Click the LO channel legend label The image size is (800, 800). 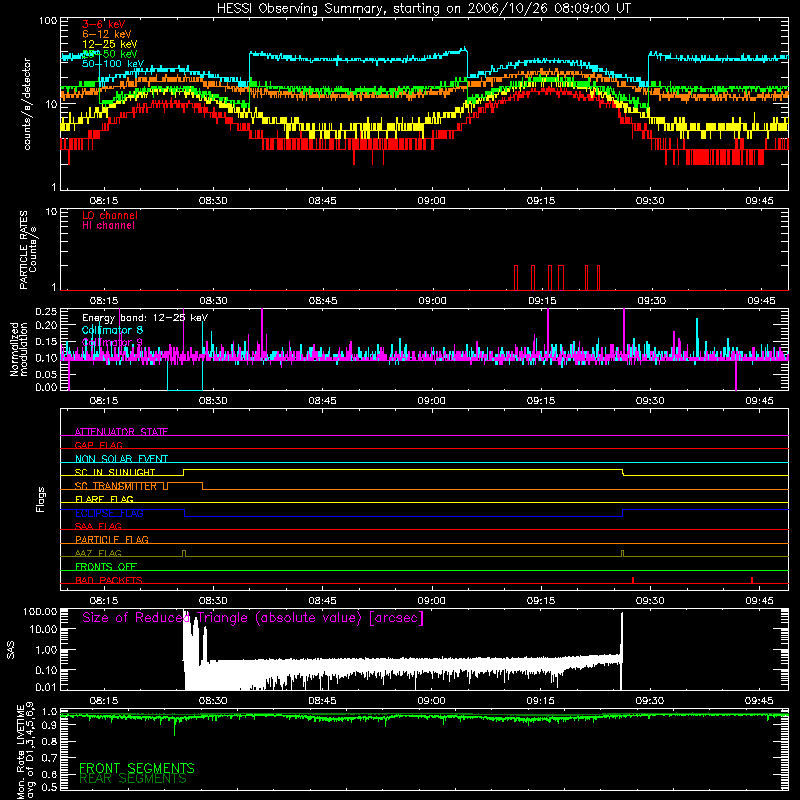[110, 215]
